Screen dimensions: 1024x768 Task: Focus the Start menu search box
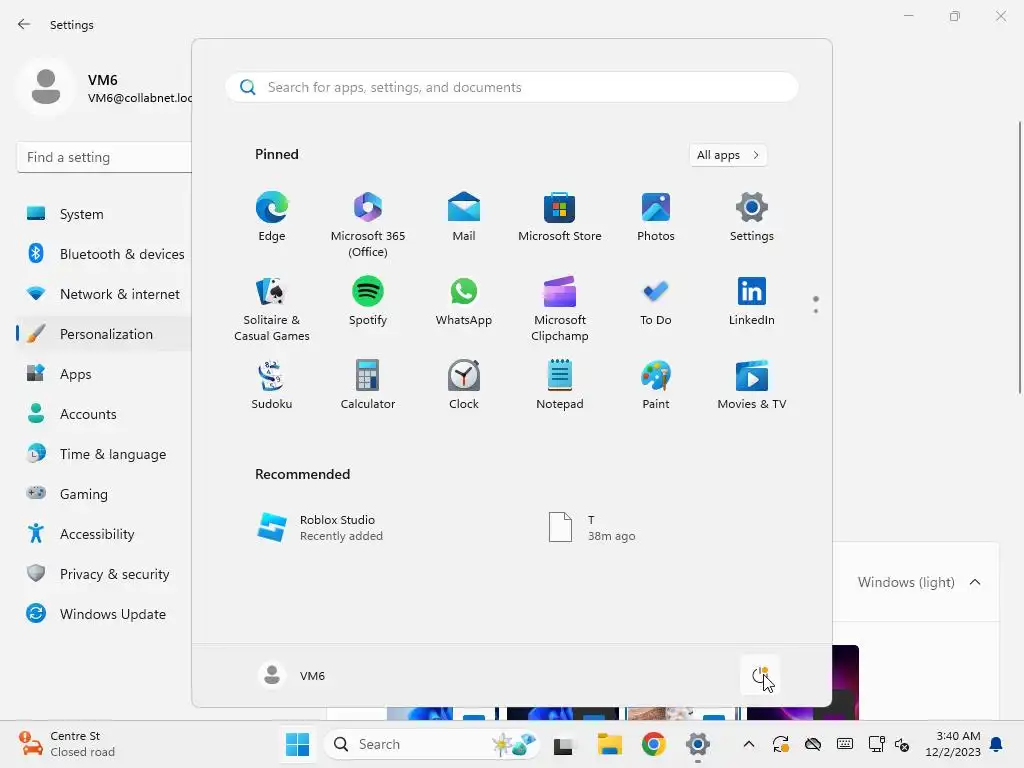point(511,88)
